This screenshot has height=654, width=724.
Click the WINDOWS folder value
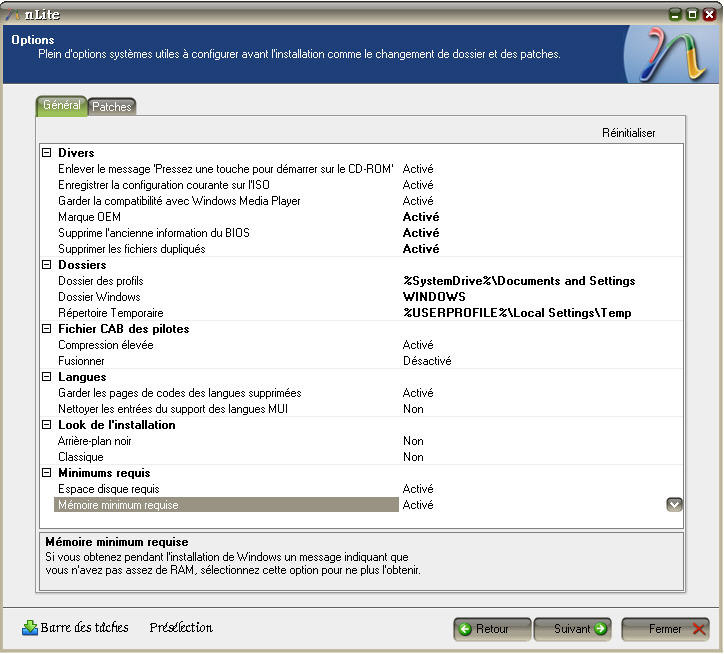pyautogui.click(x=434, y=297)
